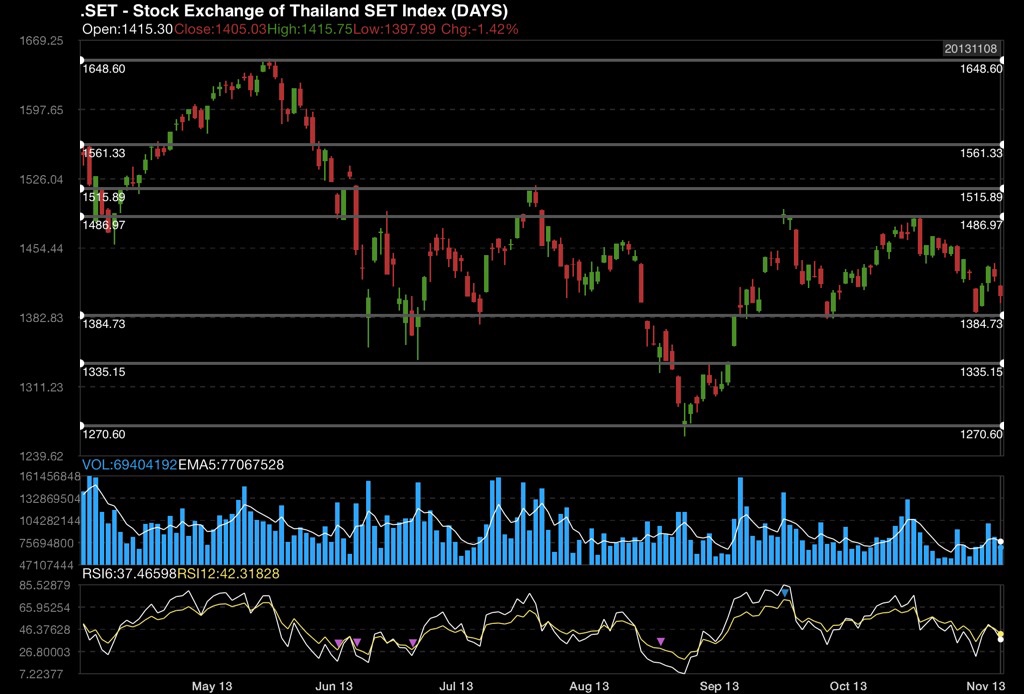Click the Low:1397.99 value
Viewport: 1024px width, 694px height.
click(x=394, y=29)
